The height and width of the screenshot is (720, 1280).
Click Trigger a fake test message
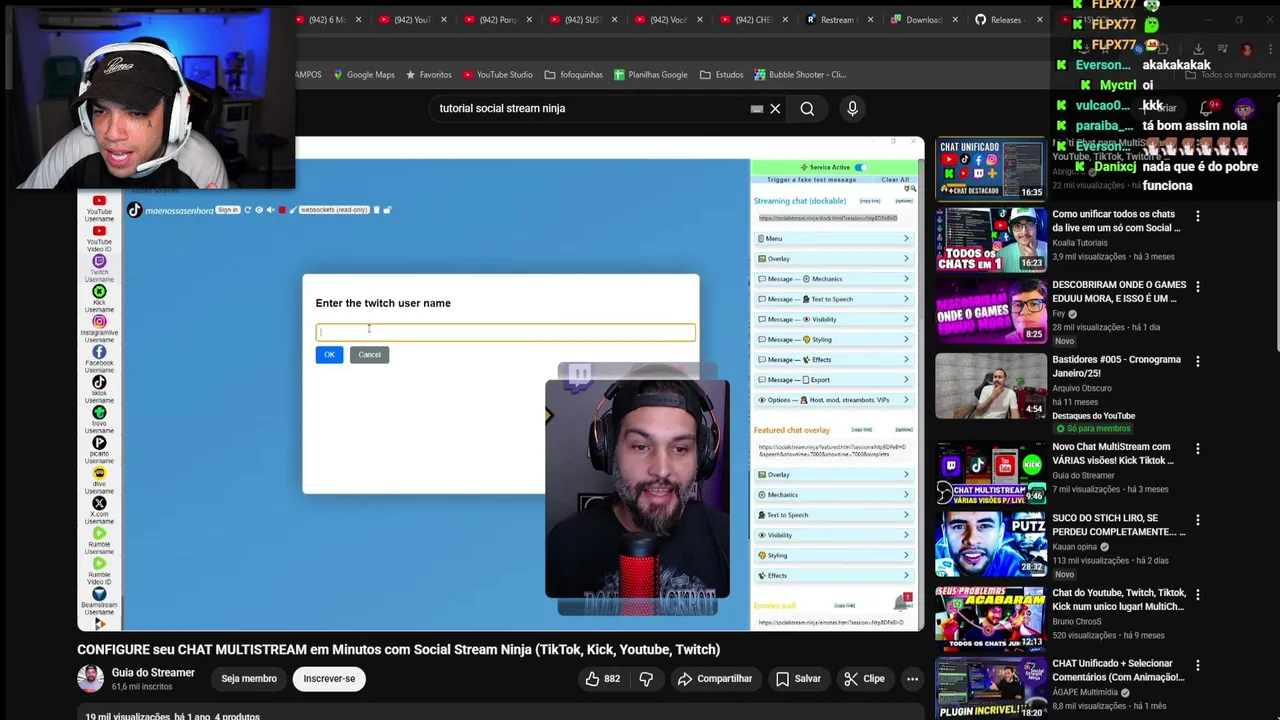click(812, 180)
